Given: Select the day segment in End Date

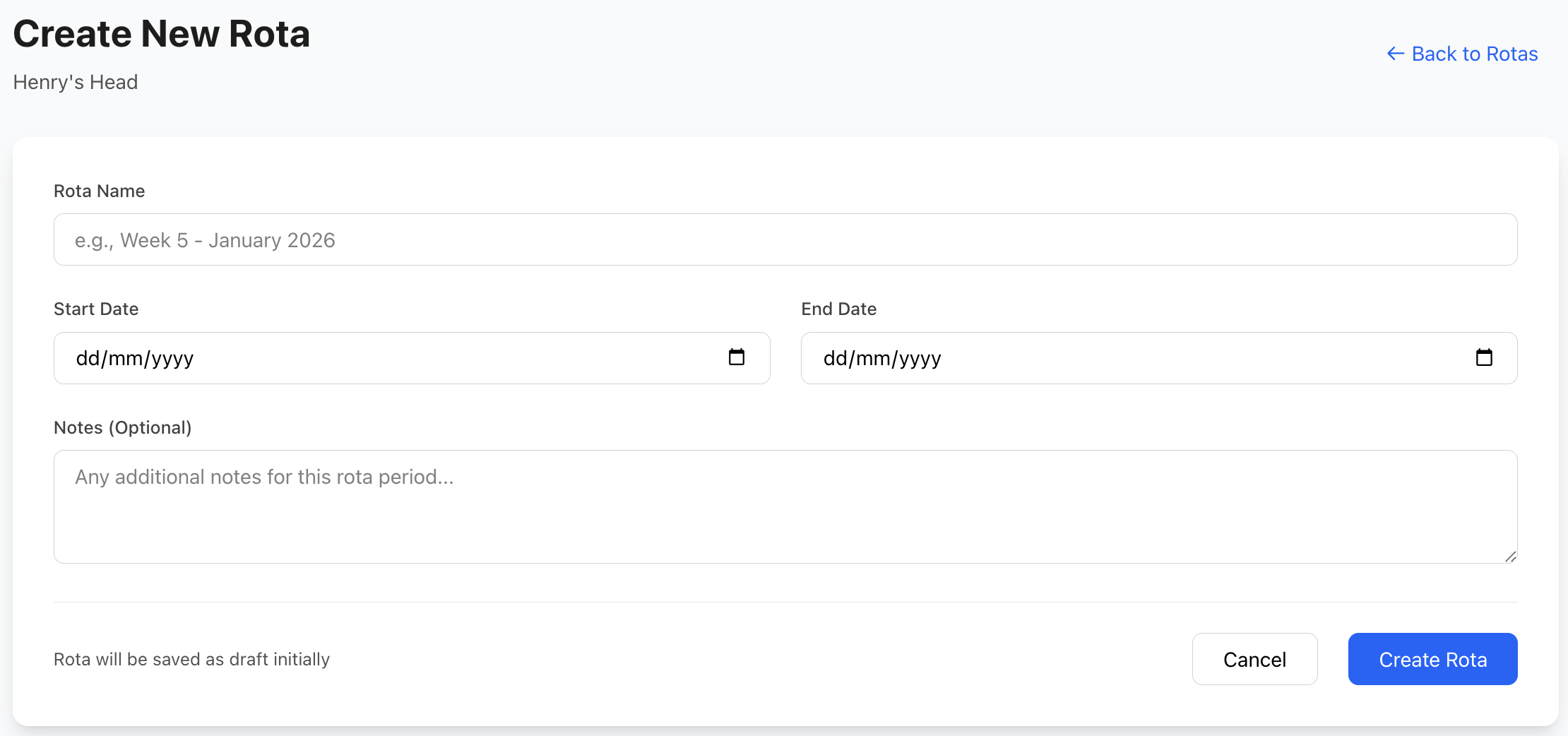Looking at the screenshot, I should [835, 359].
